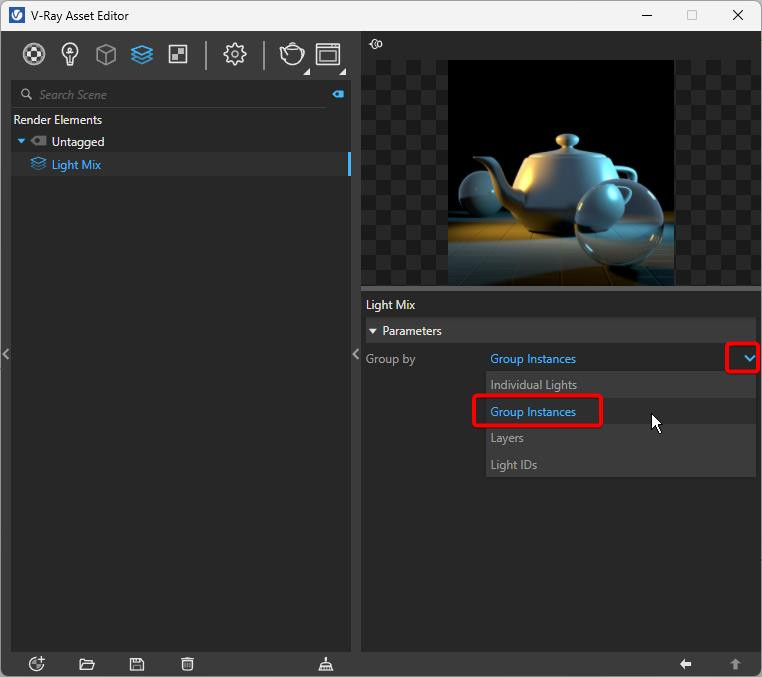
Task: Purge unused assets broom icon
Action: (x=326, y=664)
